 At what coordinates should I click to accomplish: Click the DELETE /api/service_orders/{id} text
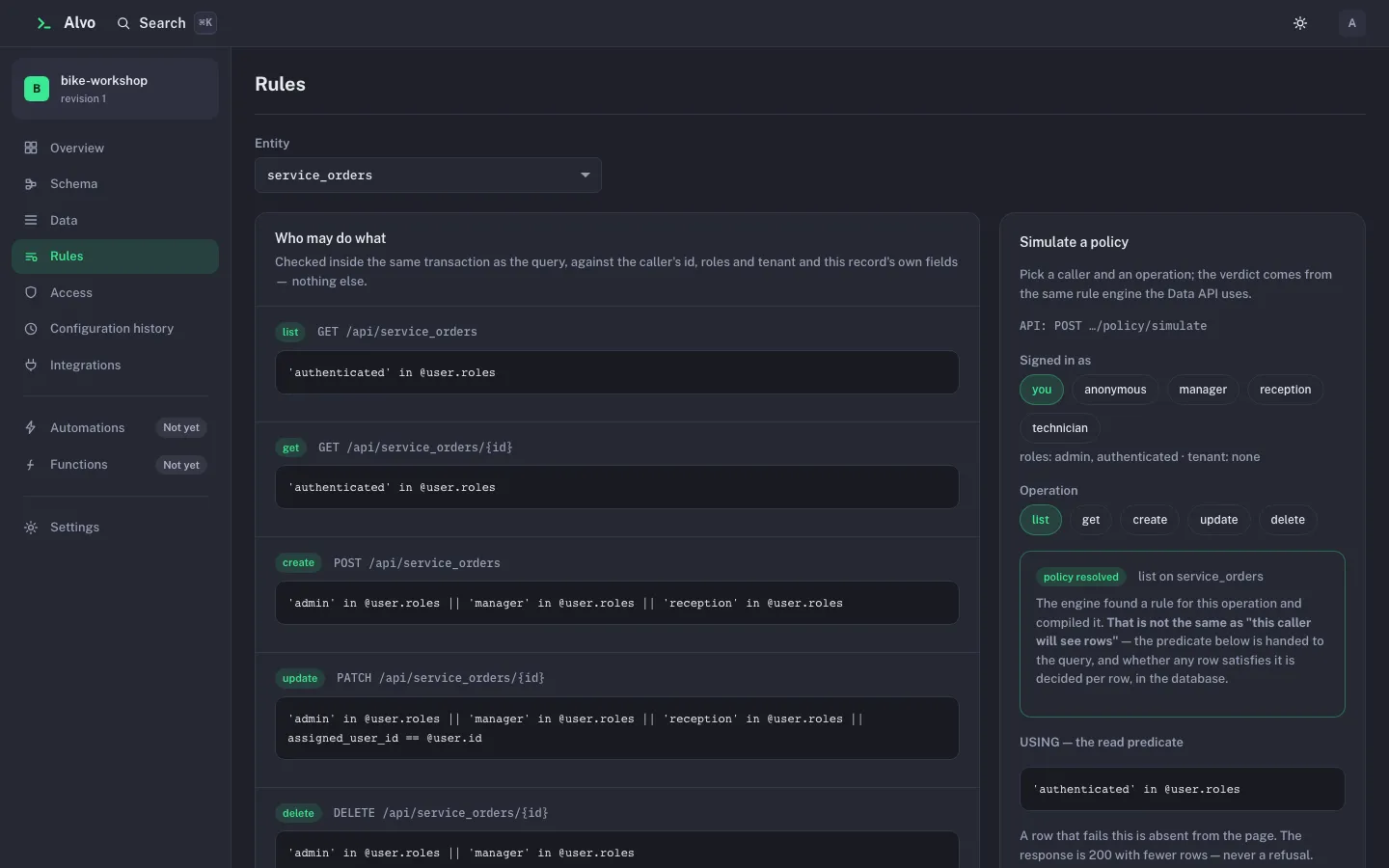441,813
